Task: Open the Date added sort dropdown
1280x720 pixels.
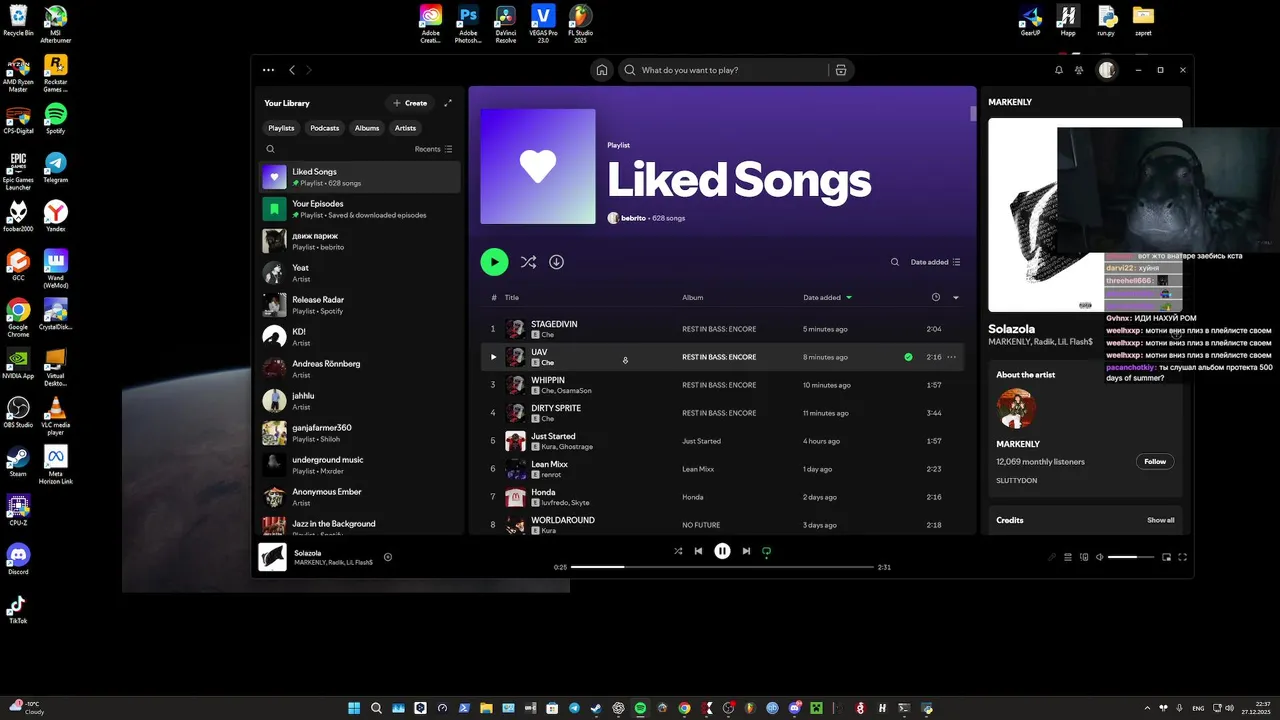Action: point(935,262)
